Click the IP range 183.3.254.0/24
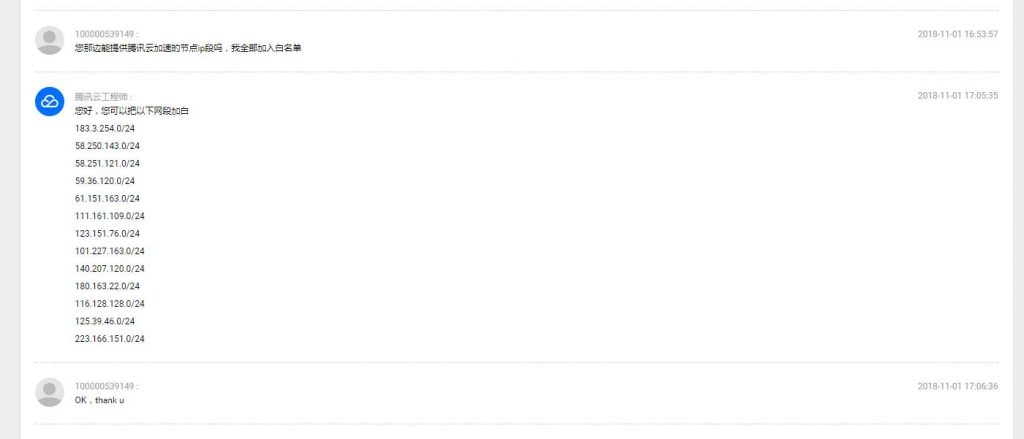Screen dimensions: 1024x439 (104, 129)
